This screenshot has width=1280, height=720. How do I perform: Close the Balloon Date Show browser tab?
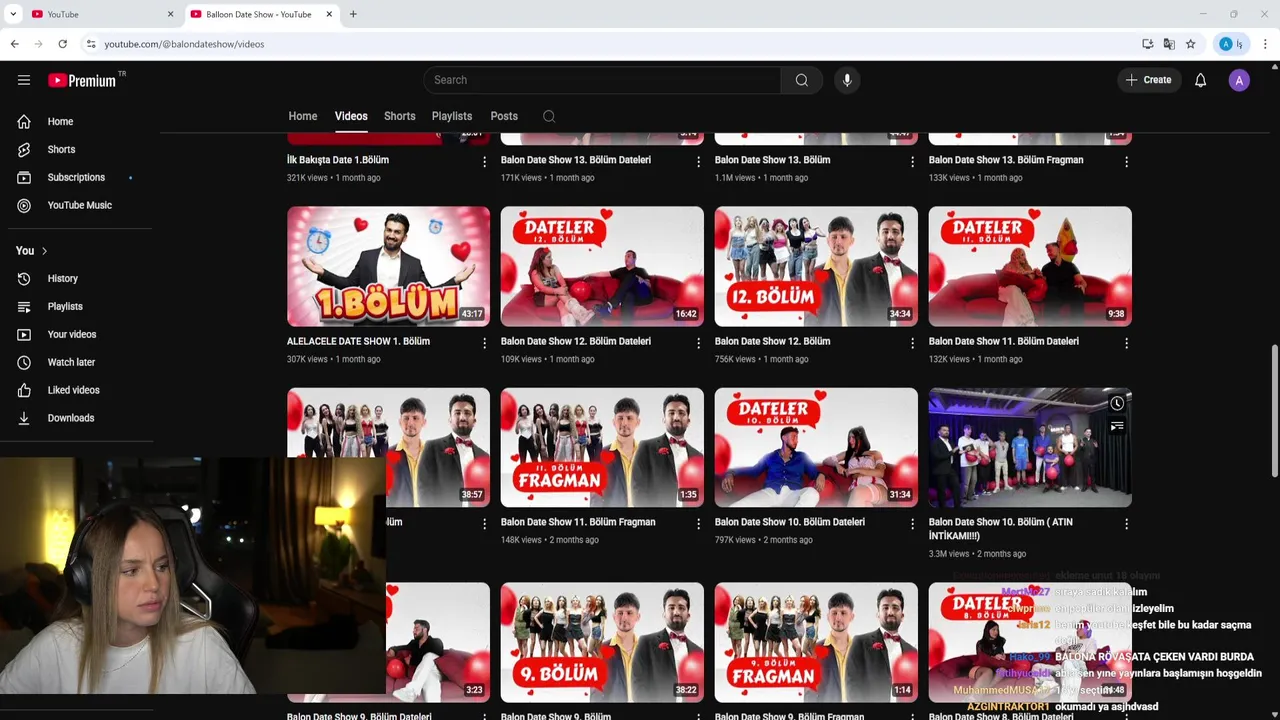[x=329, y=14]
